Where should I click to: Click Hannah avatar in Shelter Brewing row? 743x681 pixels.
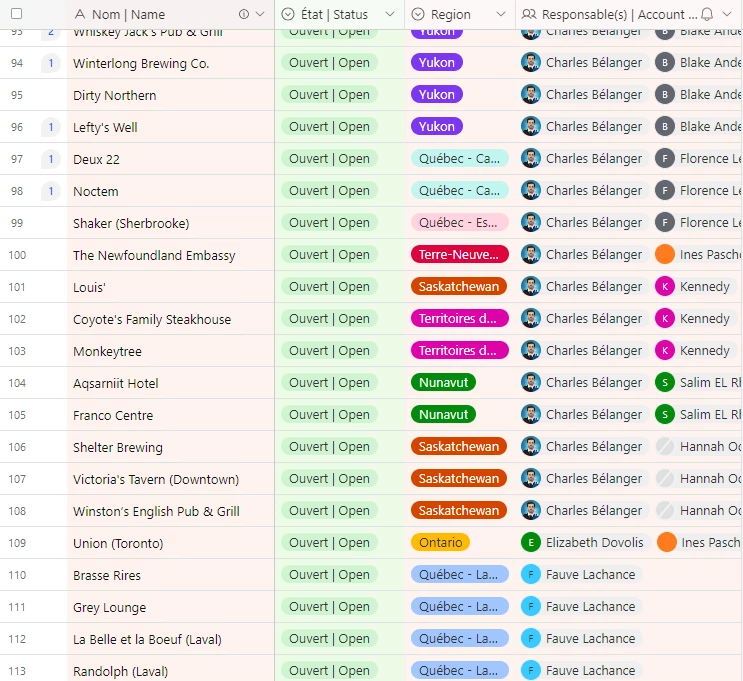pyautogui.click(x=665, y=446)
